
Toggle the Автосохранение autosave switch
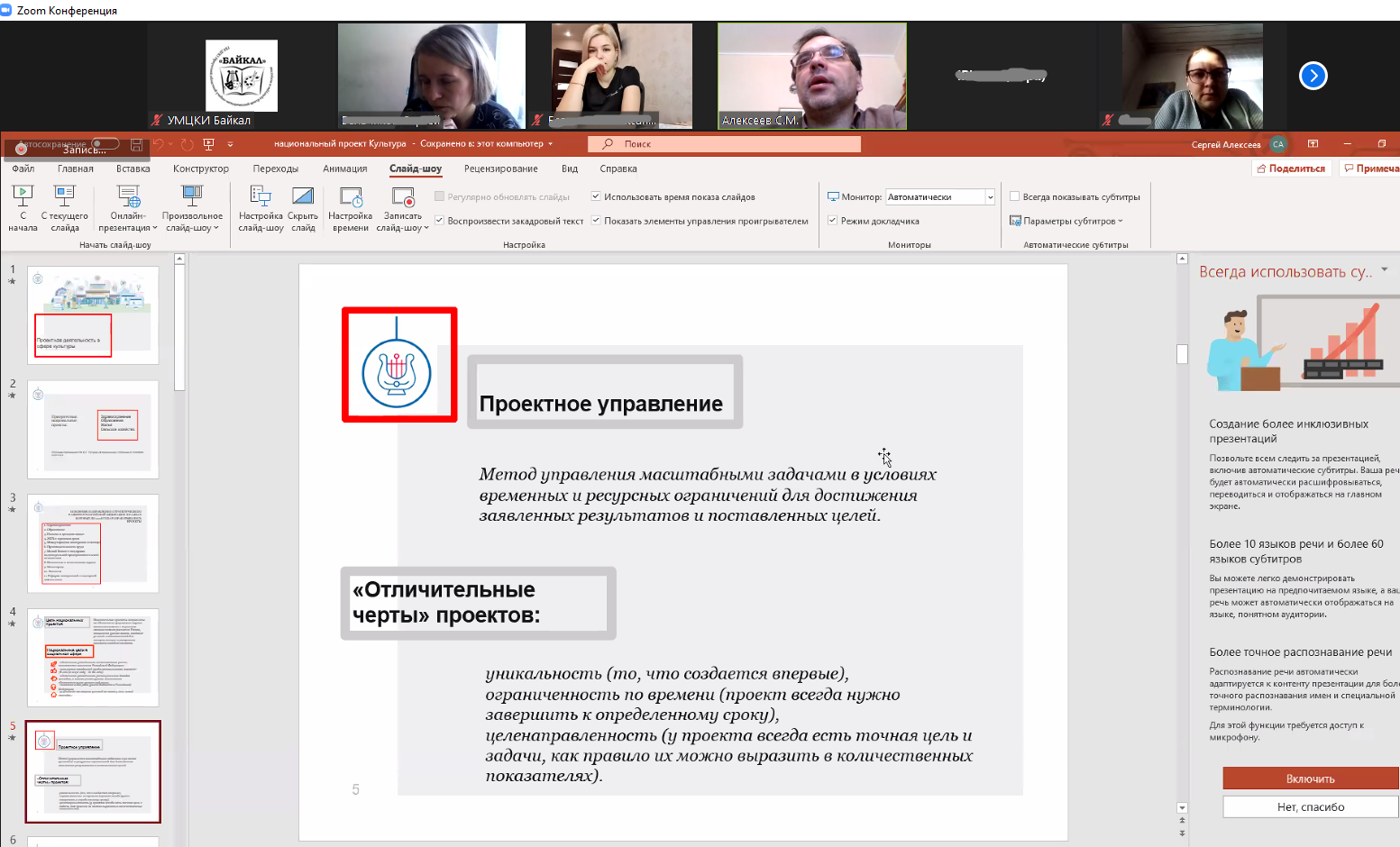pyautogui.click(x=105, y=143)
